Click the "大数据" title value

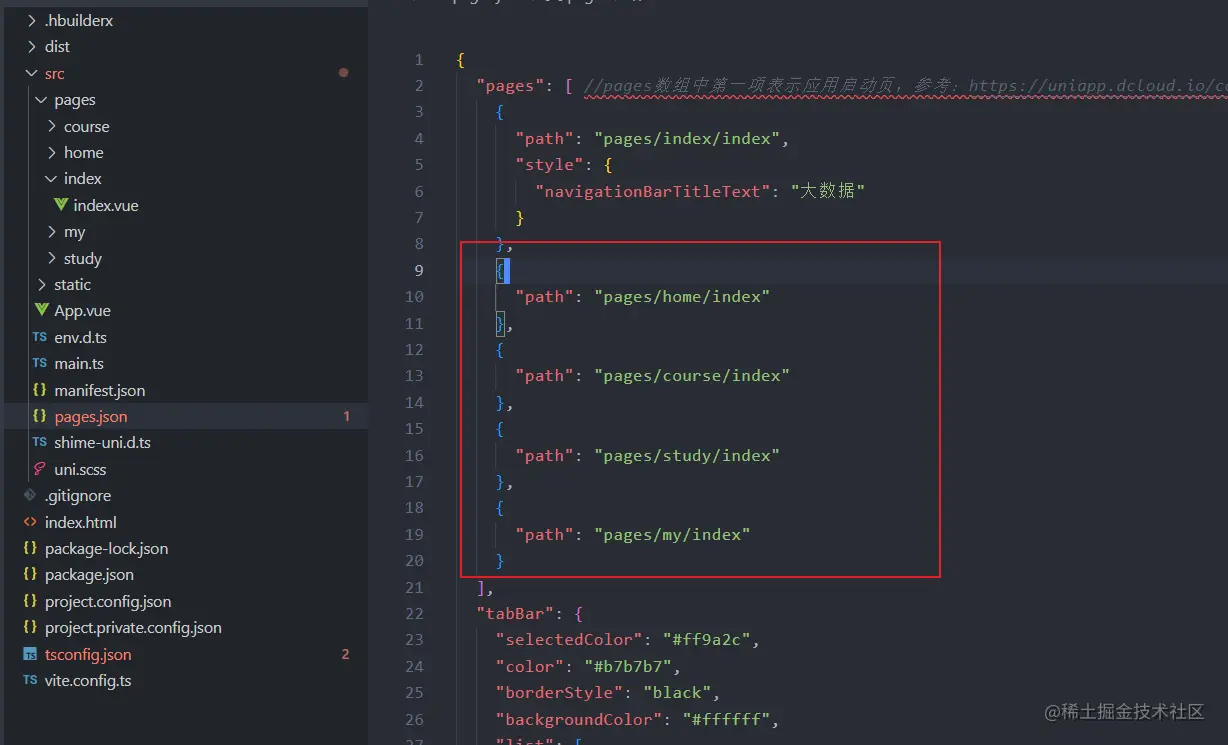828,191
